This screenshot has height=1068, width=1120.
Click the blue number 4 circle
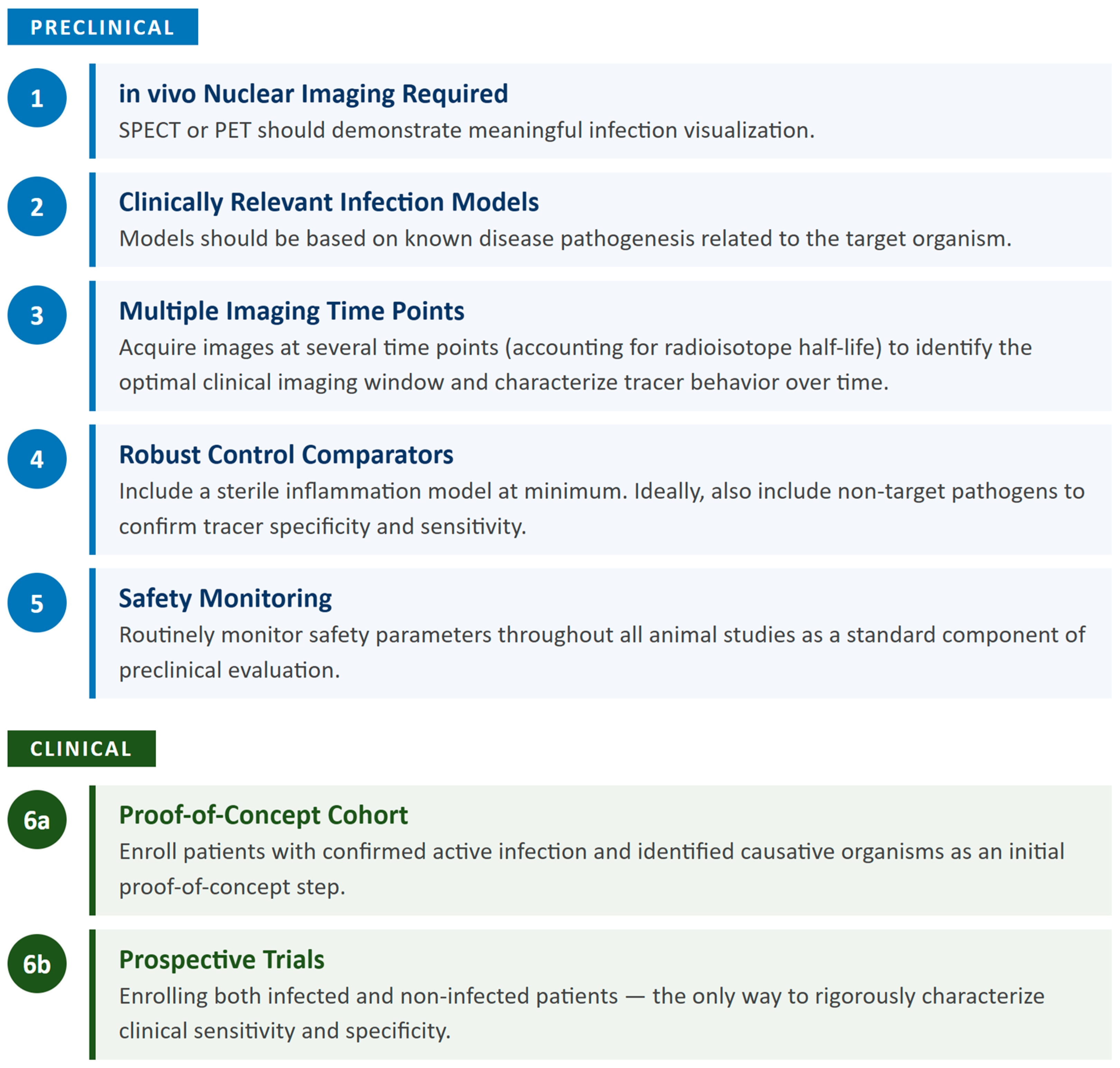pyautogui.click(x=37, y=459)
